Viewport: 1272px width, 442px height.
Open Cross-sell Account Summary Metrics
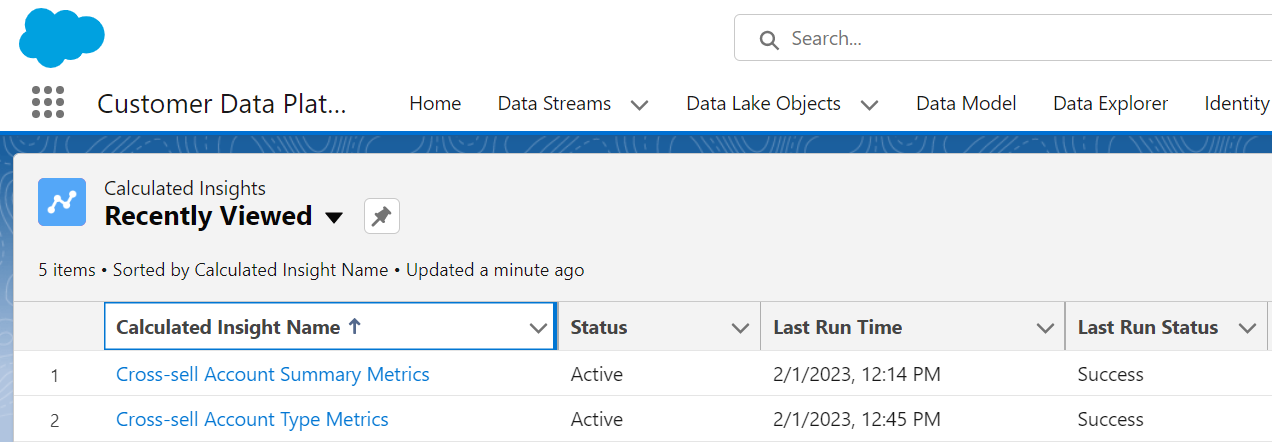point(273,374)
